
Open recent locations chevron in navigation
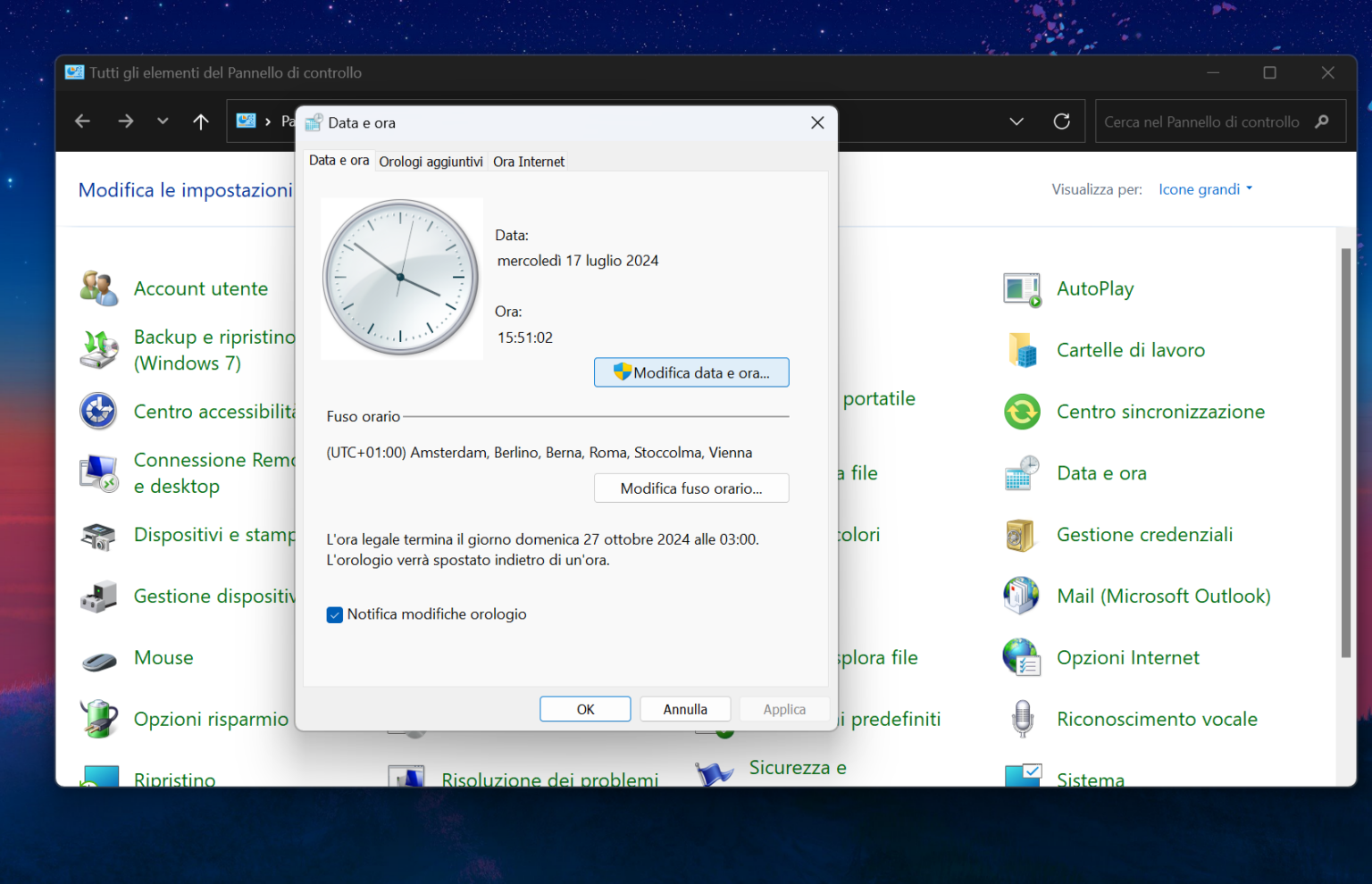pyautogui.click(x=163, y=121)
